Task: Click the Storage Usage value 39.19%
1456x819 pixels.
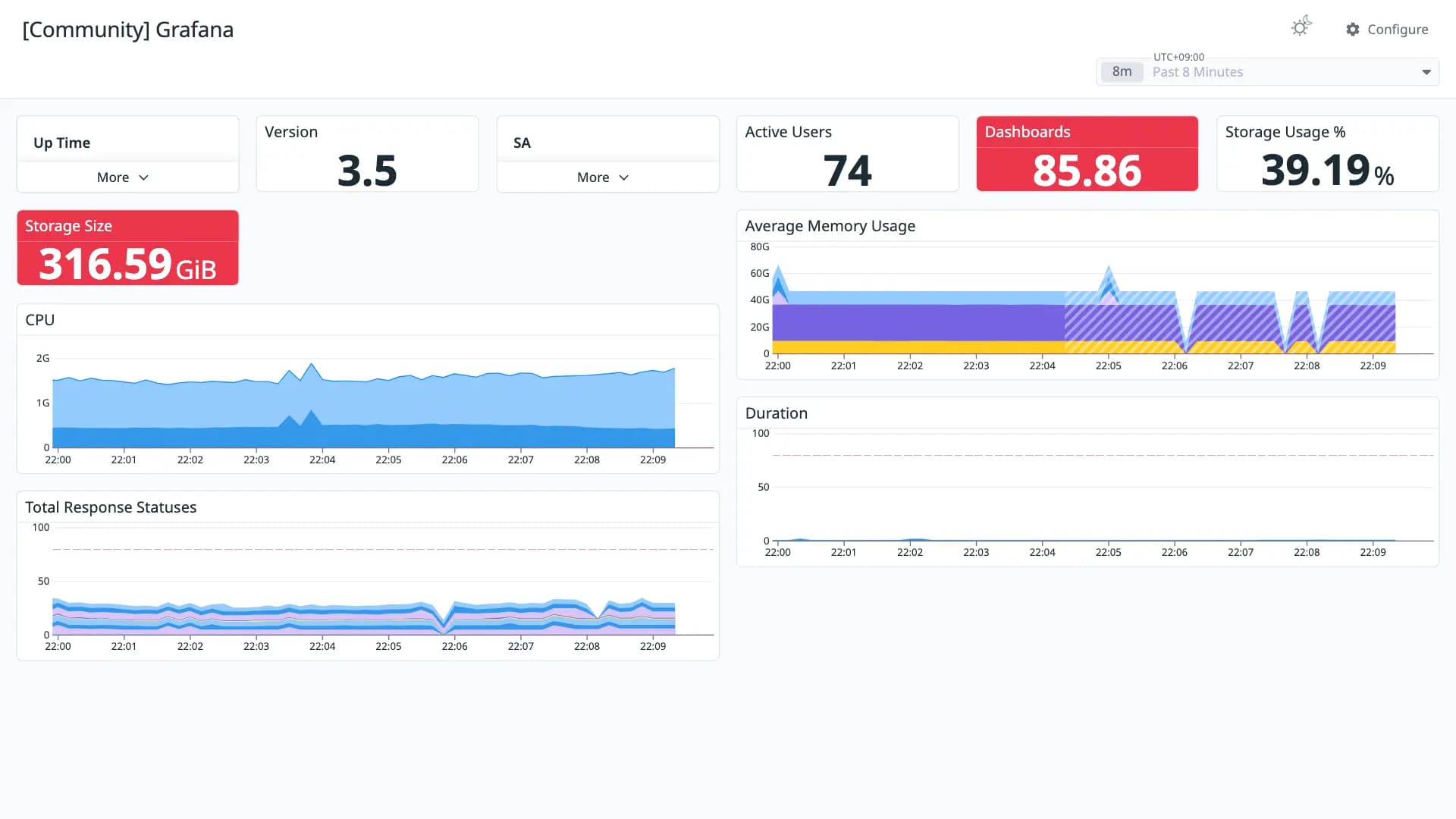Action: (1327, 171)
